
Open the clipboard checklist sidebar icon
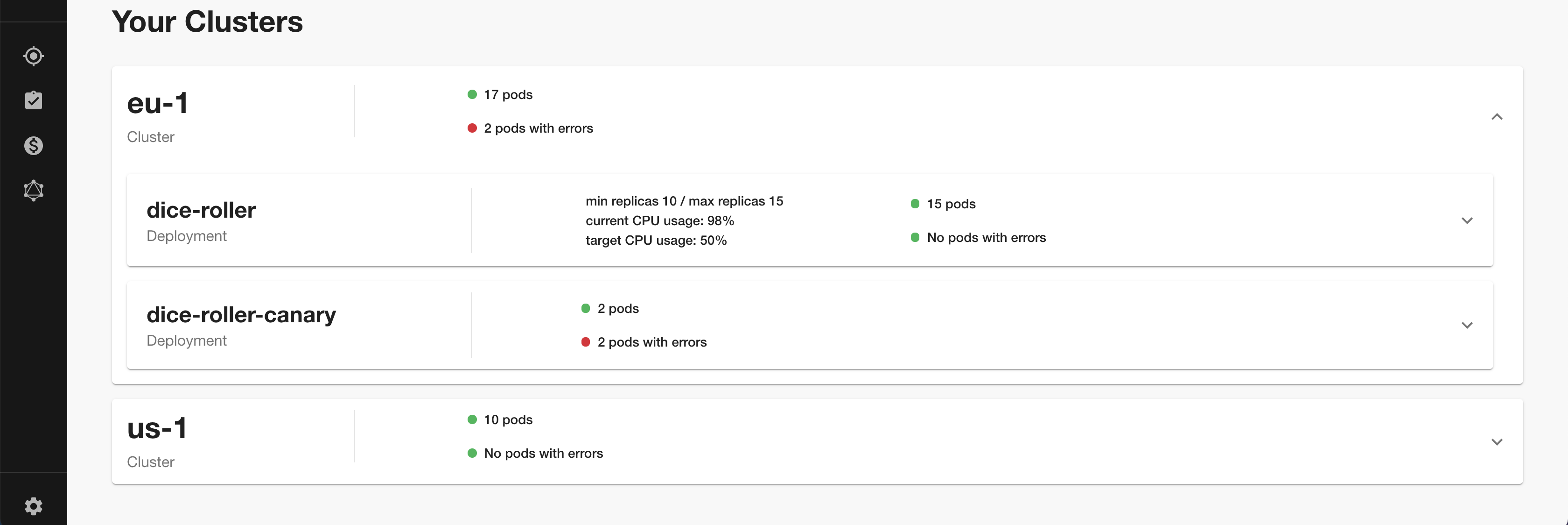pos(34,100)
